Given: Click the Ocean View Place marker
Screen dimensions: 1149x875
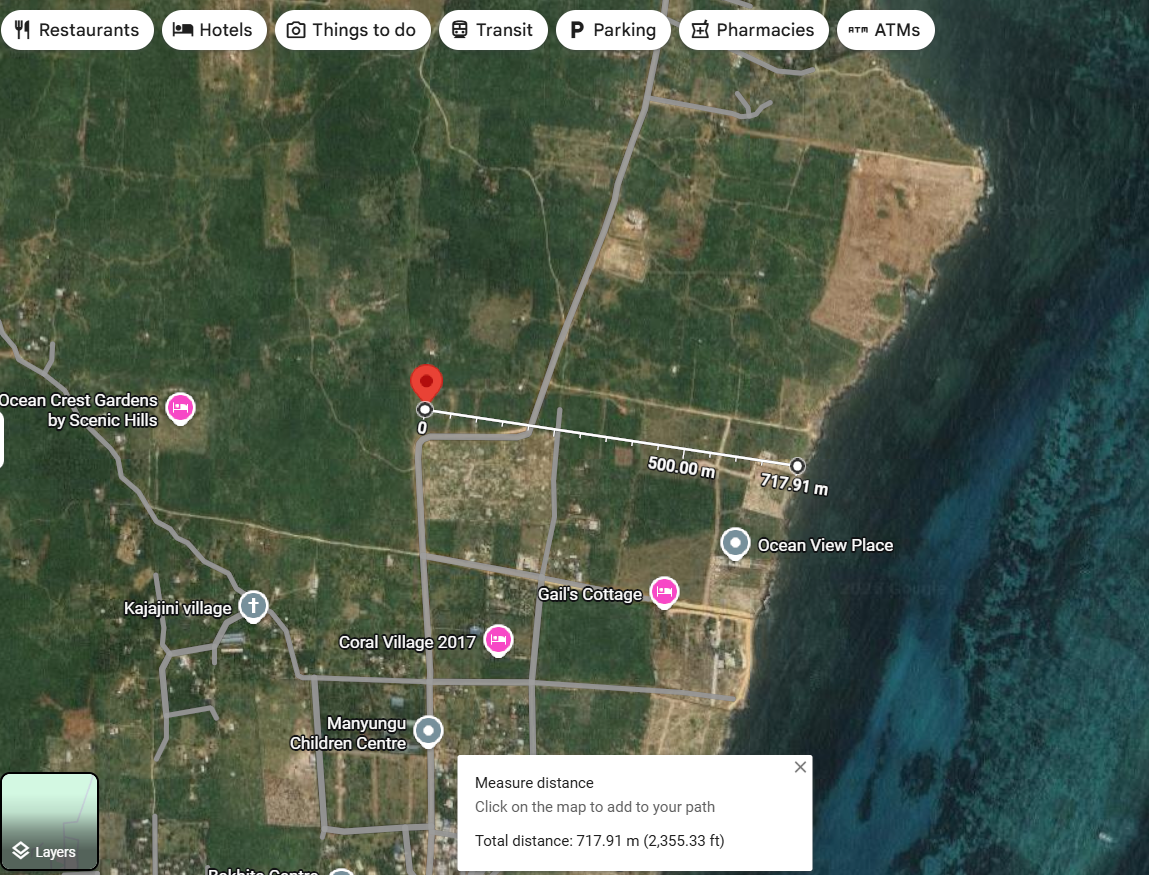Looking at the screenshot, I should click(735, 543).
